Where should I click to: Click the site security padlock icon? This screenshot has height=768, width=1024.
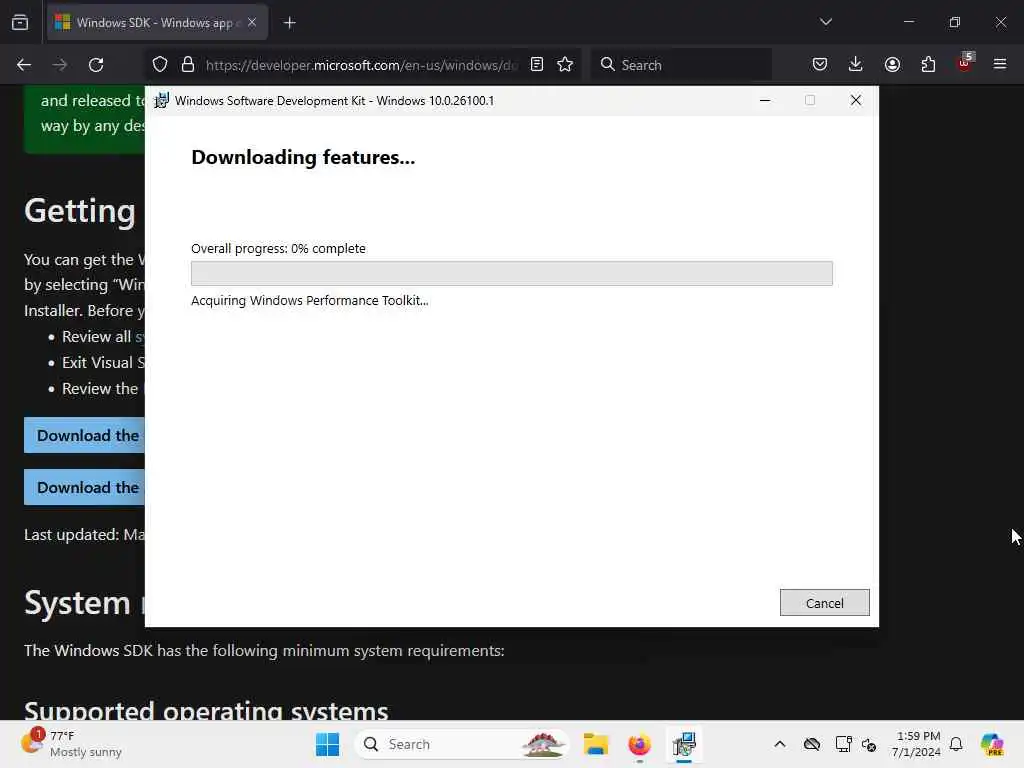click(188, 65)
